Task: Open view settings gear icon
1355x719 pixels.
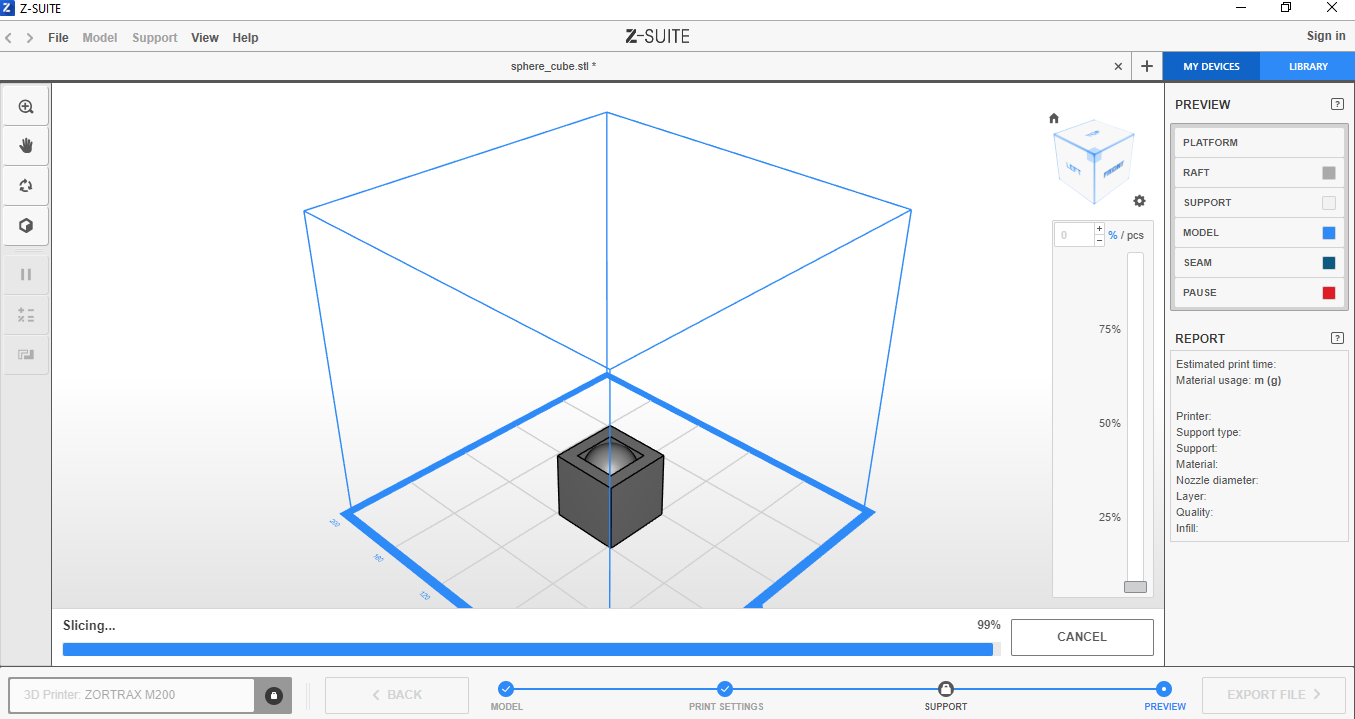Action: 1139,201
